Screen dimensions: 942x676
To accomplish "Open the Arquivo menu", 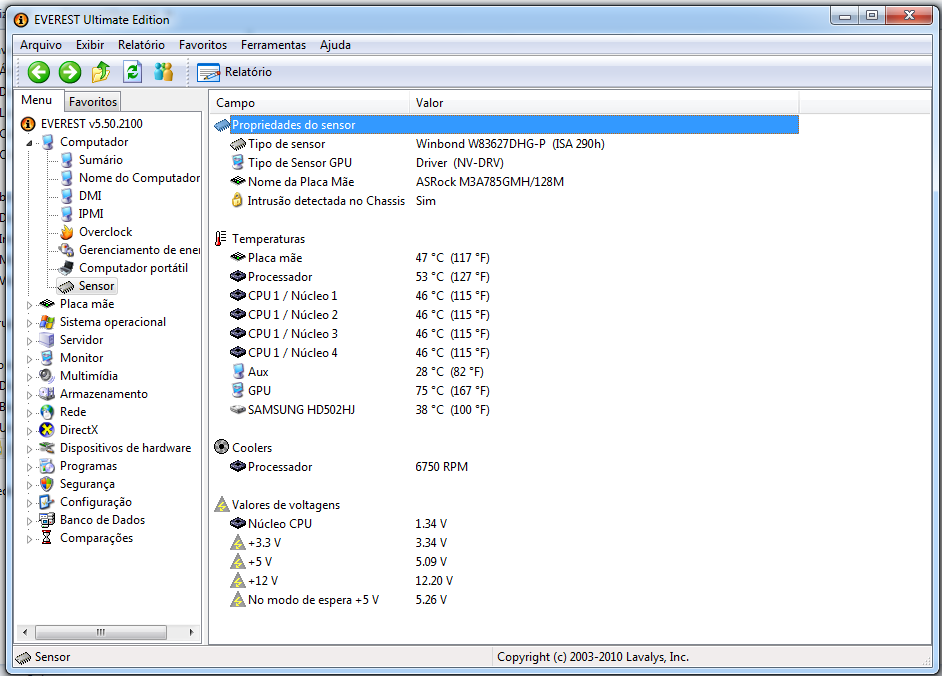I will click(x=41, y=45).
